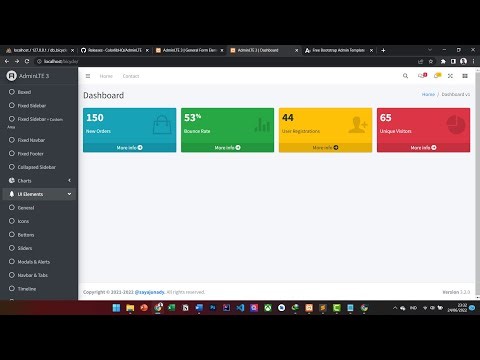Open the Sliders sidebar item
Viewport: 480px width, 360px height.
(x=40, y=248)
